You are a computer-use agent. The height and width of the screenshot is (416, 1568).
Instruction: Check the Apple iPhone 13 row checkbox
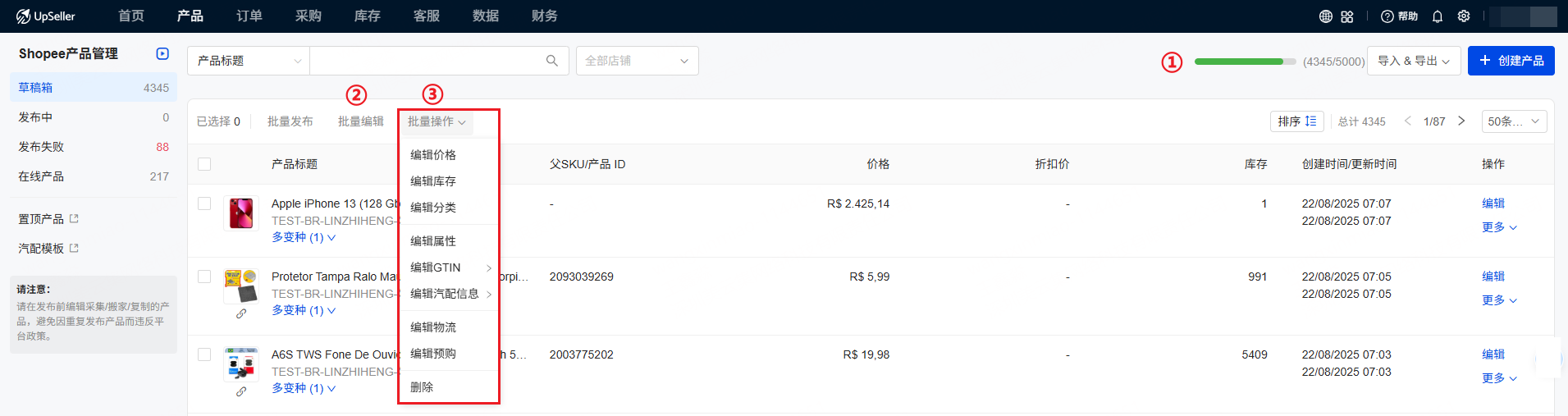click(x=204, y=203)
